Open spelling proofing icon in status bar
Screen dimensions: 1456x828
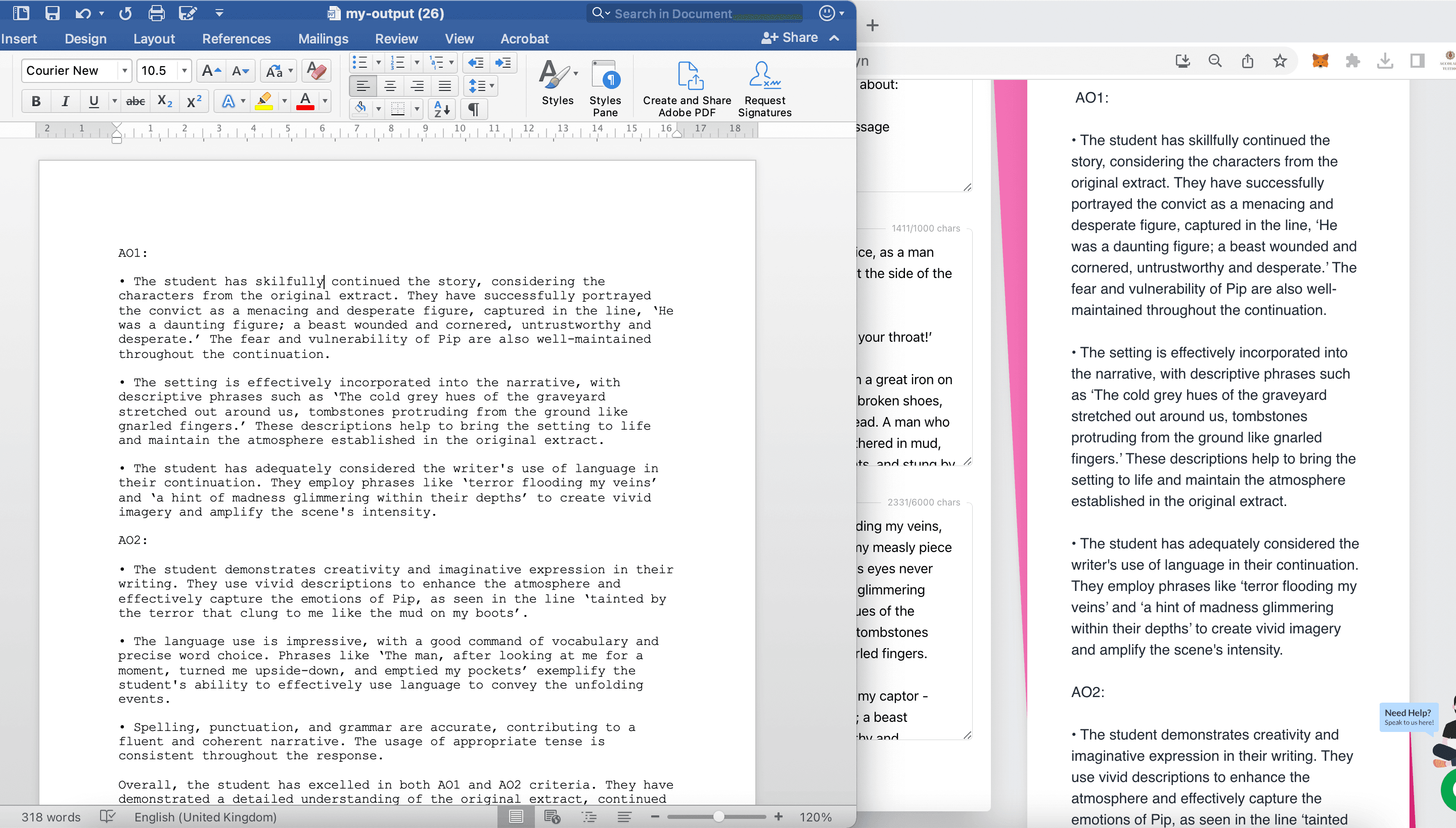pos(108,817)
